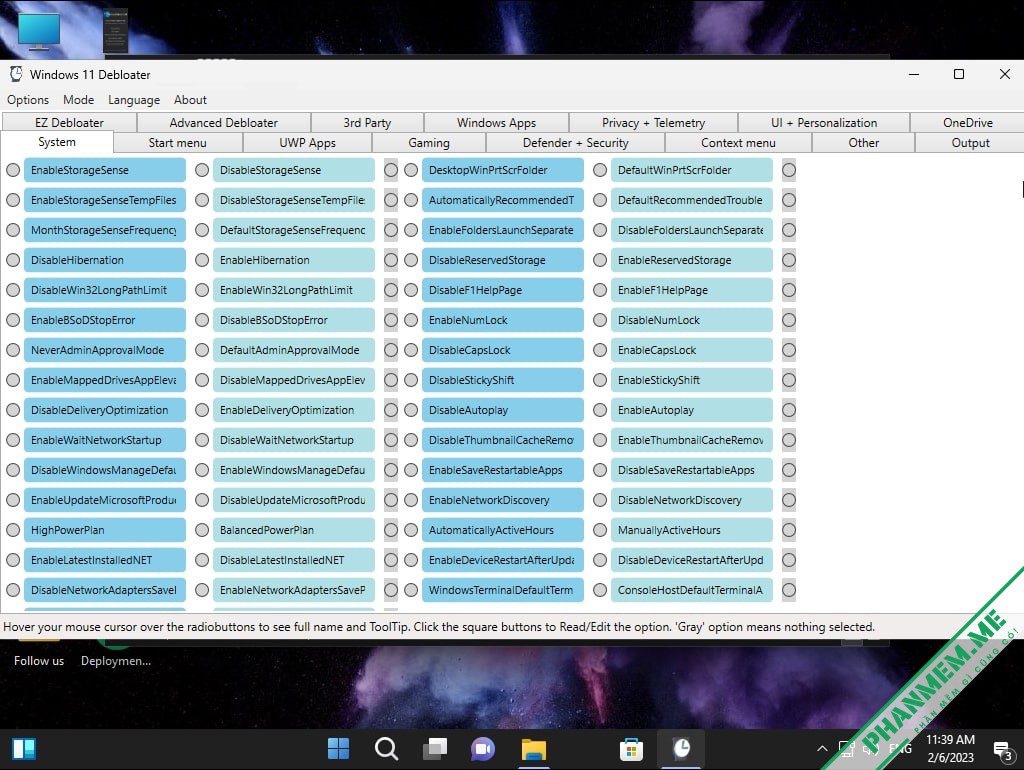Open the Language menu
The width and height of the screenshot is (1024, 770).
click(134, 100)
